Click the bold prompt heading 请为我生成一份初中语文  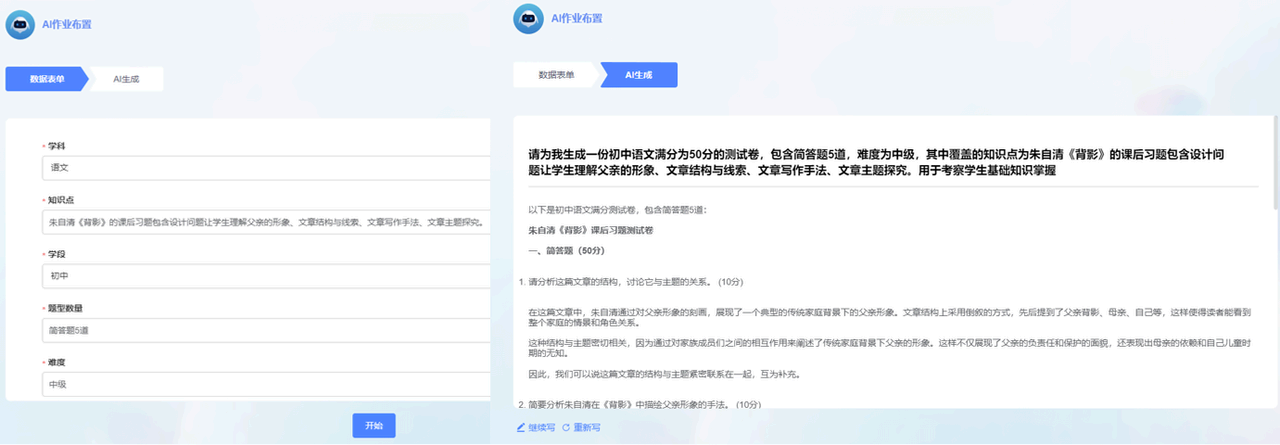coord(877,162)
